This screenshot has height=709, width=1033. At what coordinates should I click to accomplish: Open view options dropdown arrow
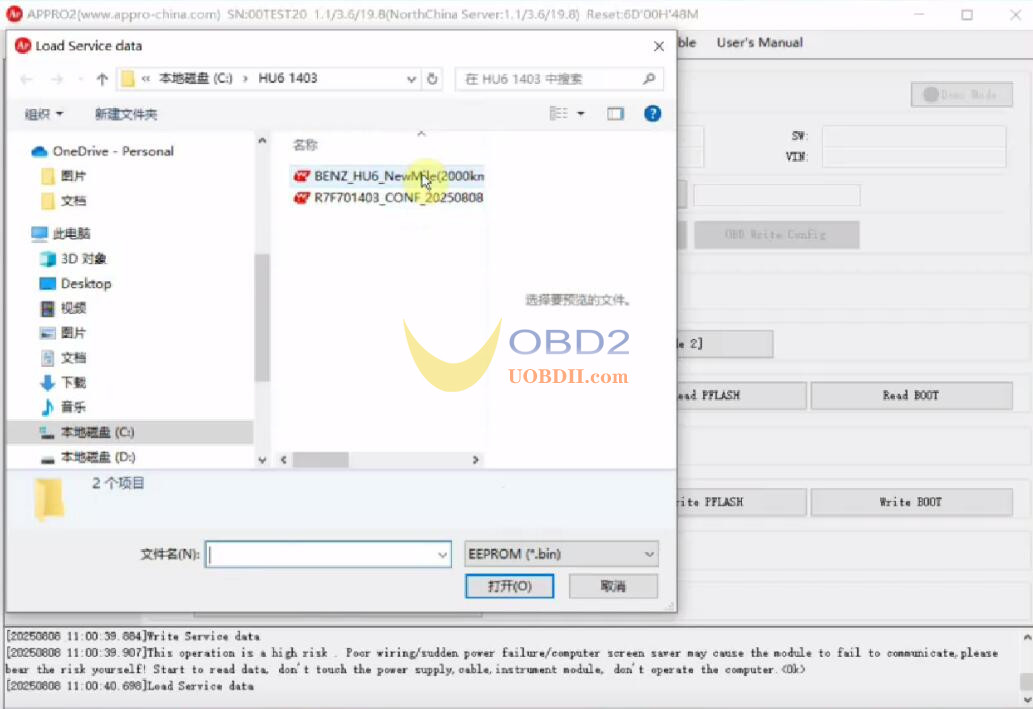pyautogui.click(x=581, y=113)
